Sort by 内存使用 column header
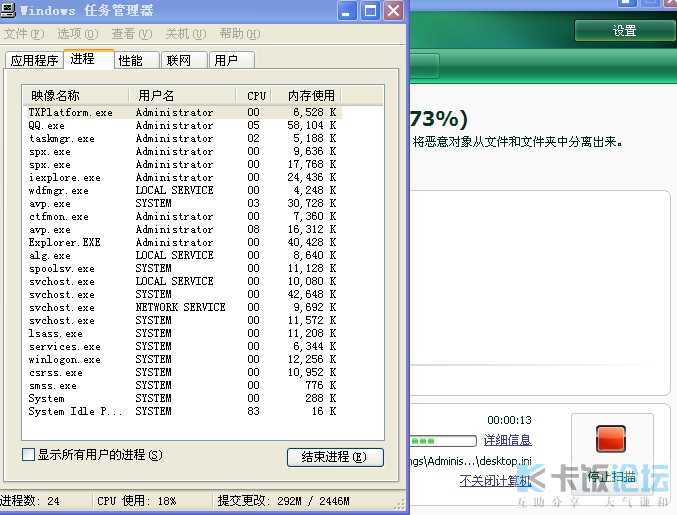 tap(307, 95)
